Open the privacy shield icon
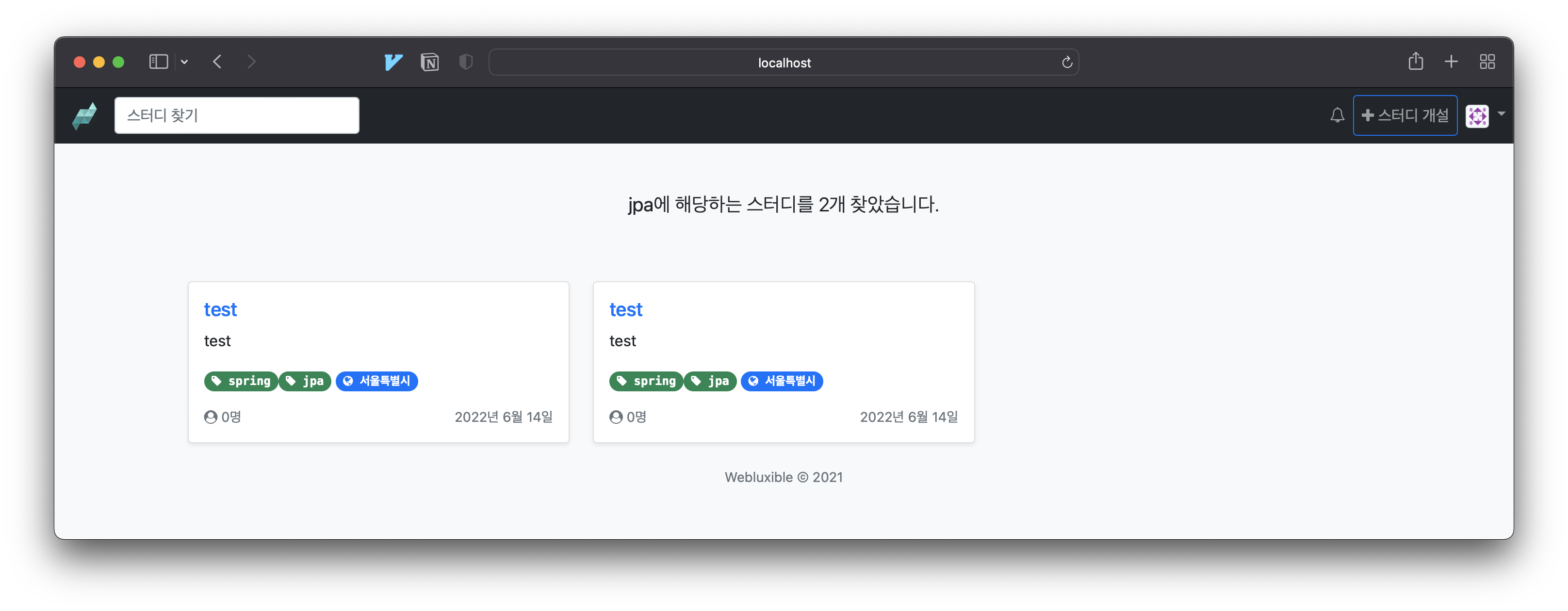Image resolution: width=1568 pixels, height=611 pixels. click(466, 62)
